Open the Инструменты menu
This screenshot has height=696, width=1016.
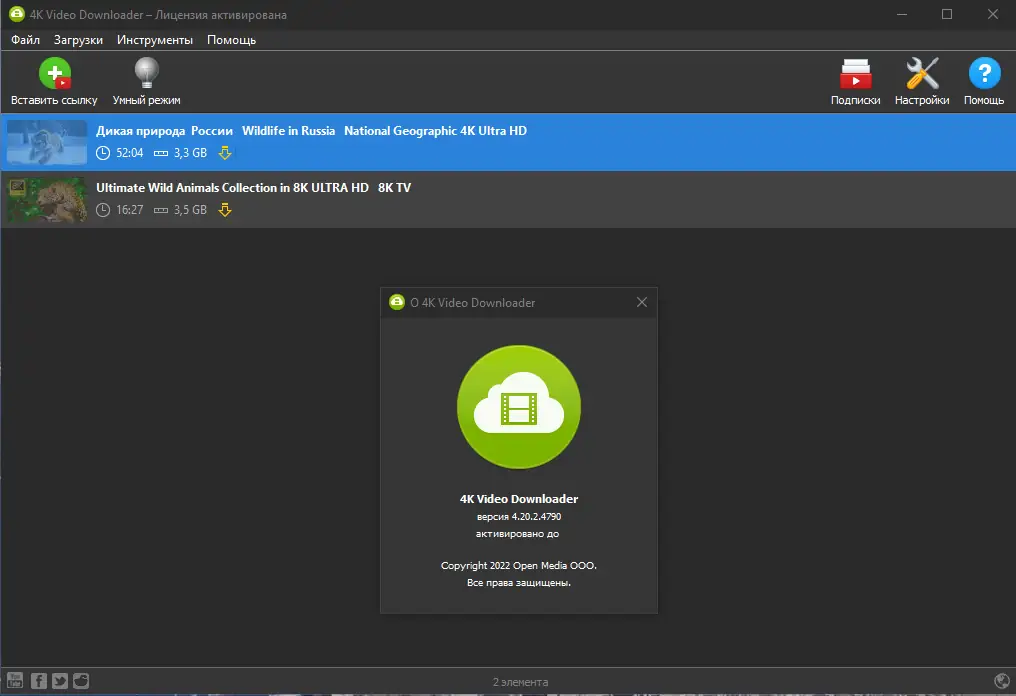(155, 40)
